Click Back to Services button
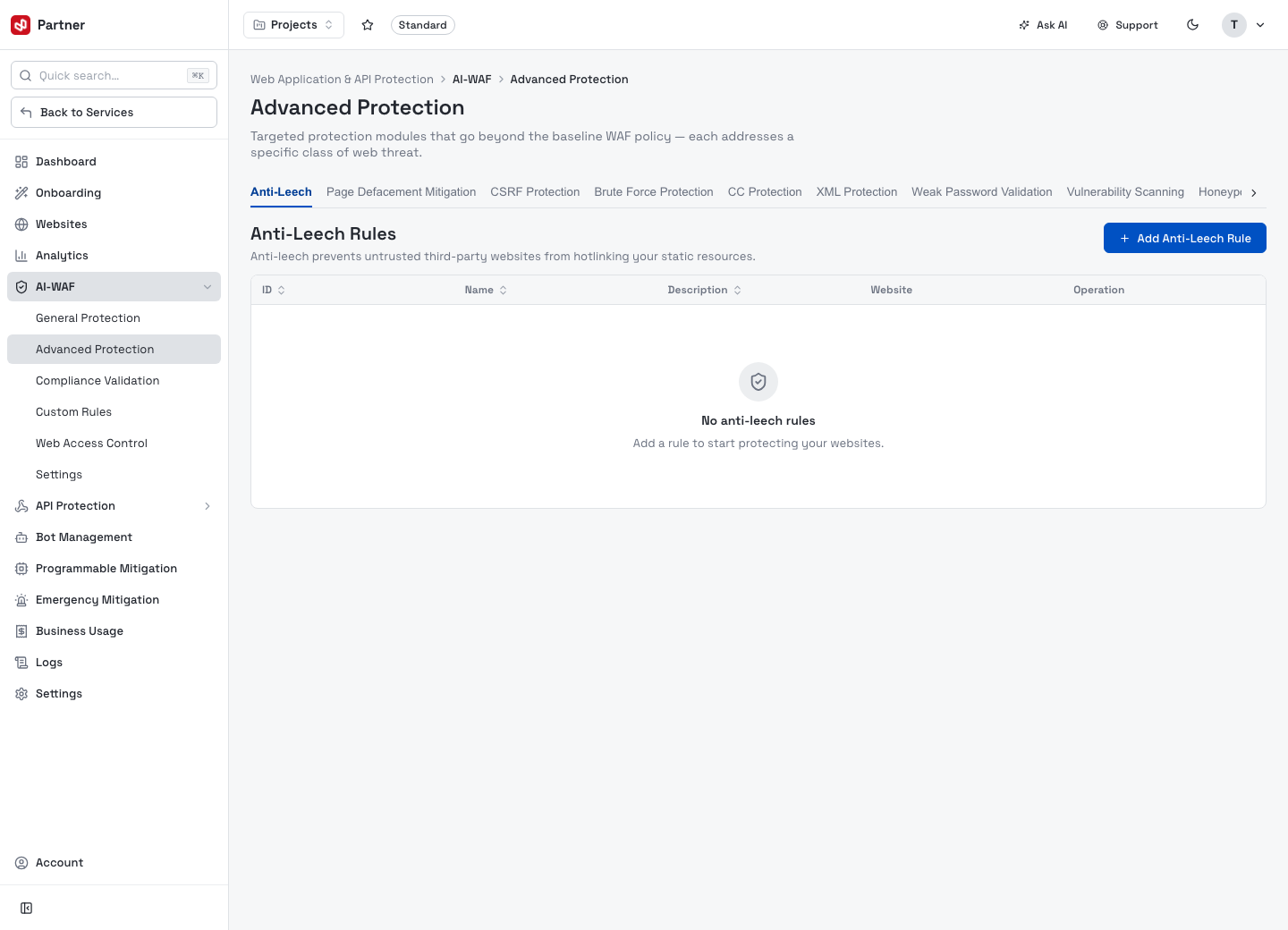 (114, 113)
